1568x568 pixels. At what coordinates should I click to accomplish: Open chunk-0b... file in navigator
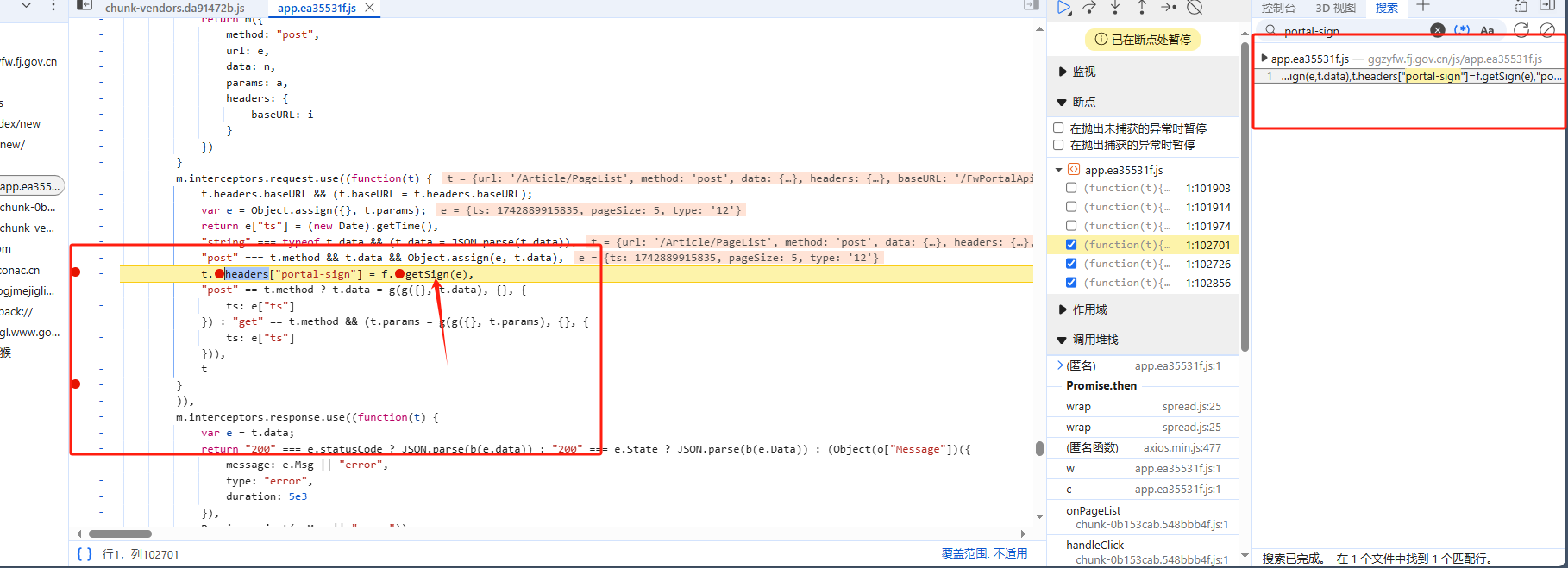coord(28,207)
